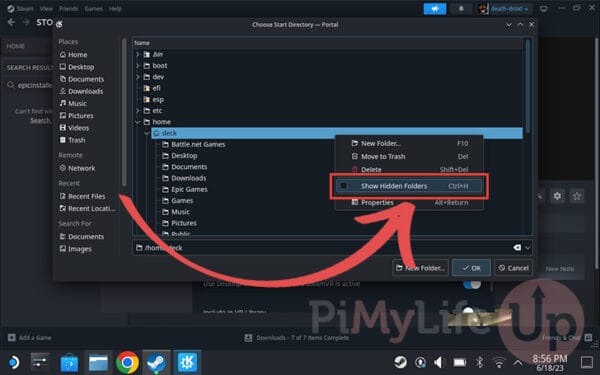Toggle Use Desktop theatre SteamVR switch

(471, 284)
